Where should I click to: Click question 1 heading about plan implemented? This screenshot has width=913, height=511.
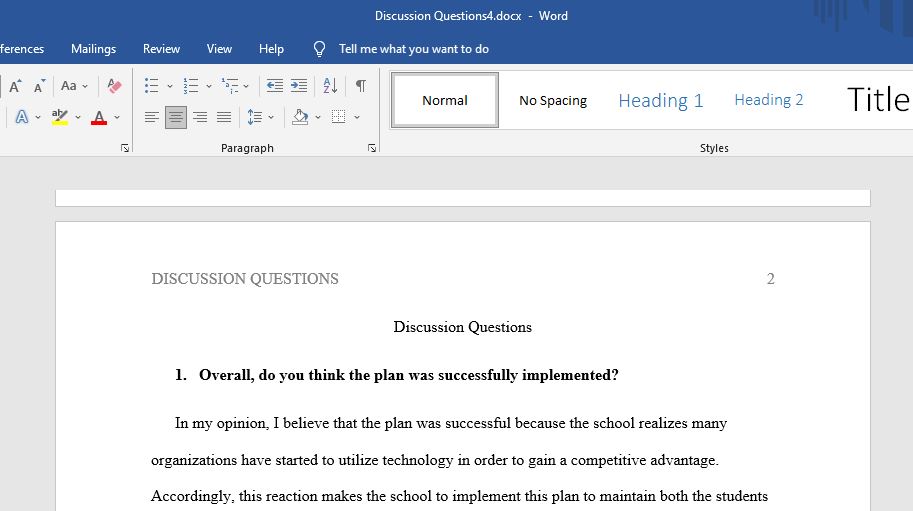point(408,375)
